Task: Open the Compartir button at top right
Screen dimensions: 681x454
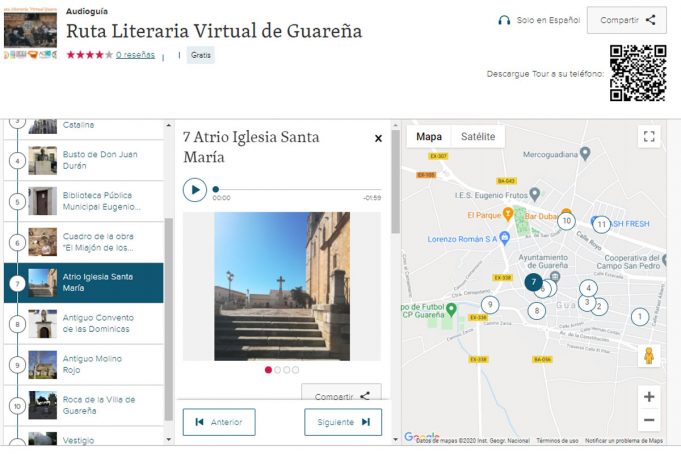Action: (x=626, y=20)
